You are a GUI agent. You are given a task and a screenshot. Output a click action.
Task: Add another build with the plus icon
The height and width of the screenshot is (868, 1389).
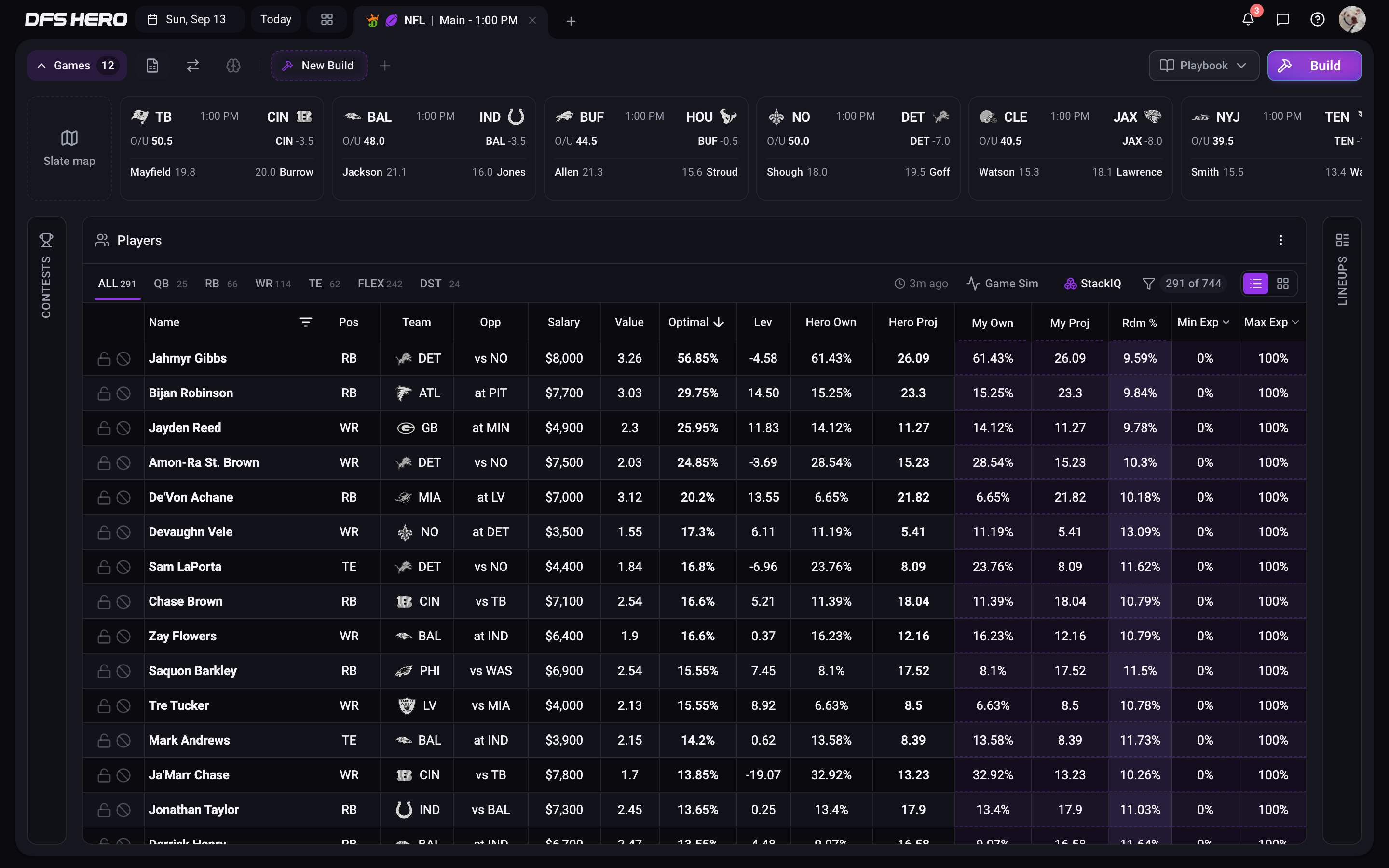384,66
